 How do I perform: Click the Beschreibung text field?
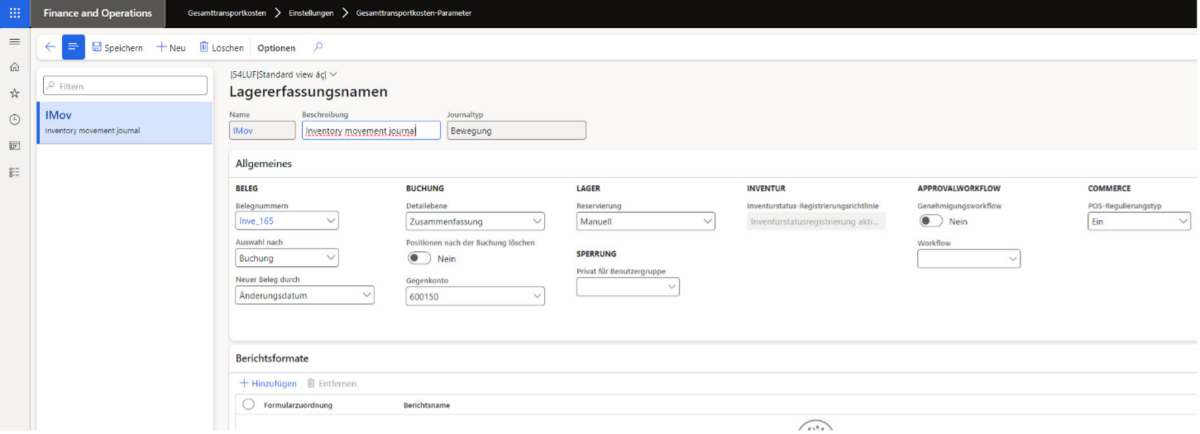tap(370, 130)
